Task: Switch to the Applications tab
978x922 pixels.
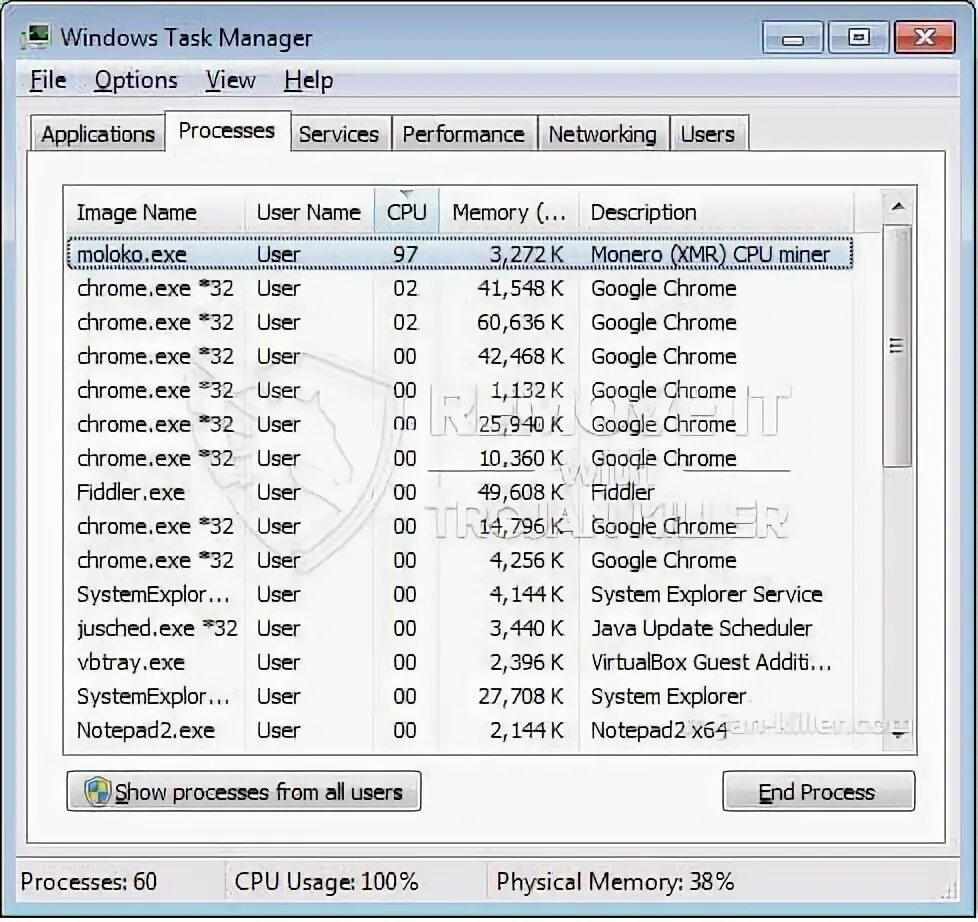Action: 98,133
